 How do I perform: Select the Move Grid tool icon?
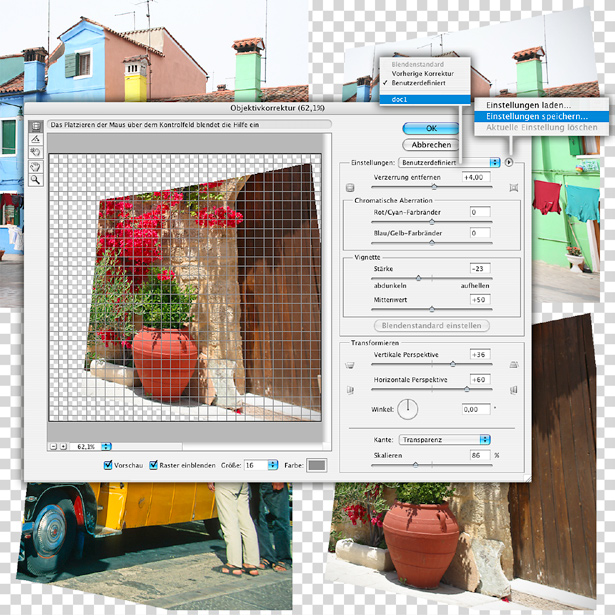point(36,153)
